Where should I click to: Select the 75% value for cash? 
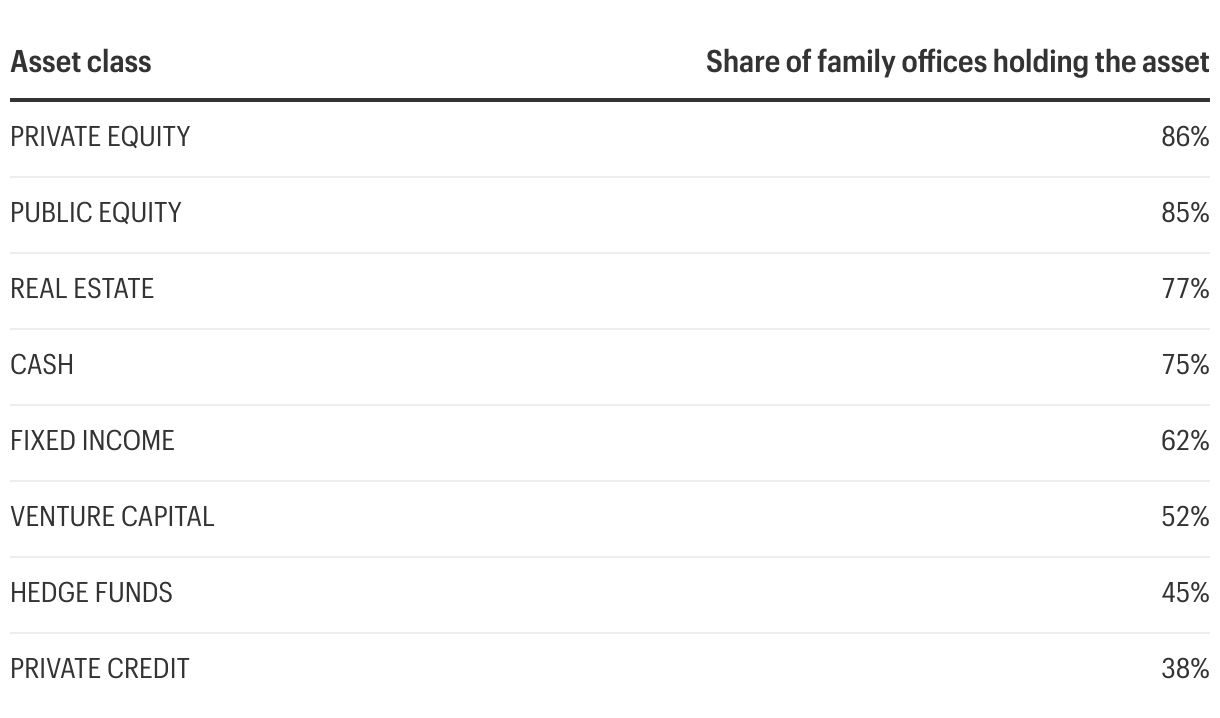pos(1186,365)
